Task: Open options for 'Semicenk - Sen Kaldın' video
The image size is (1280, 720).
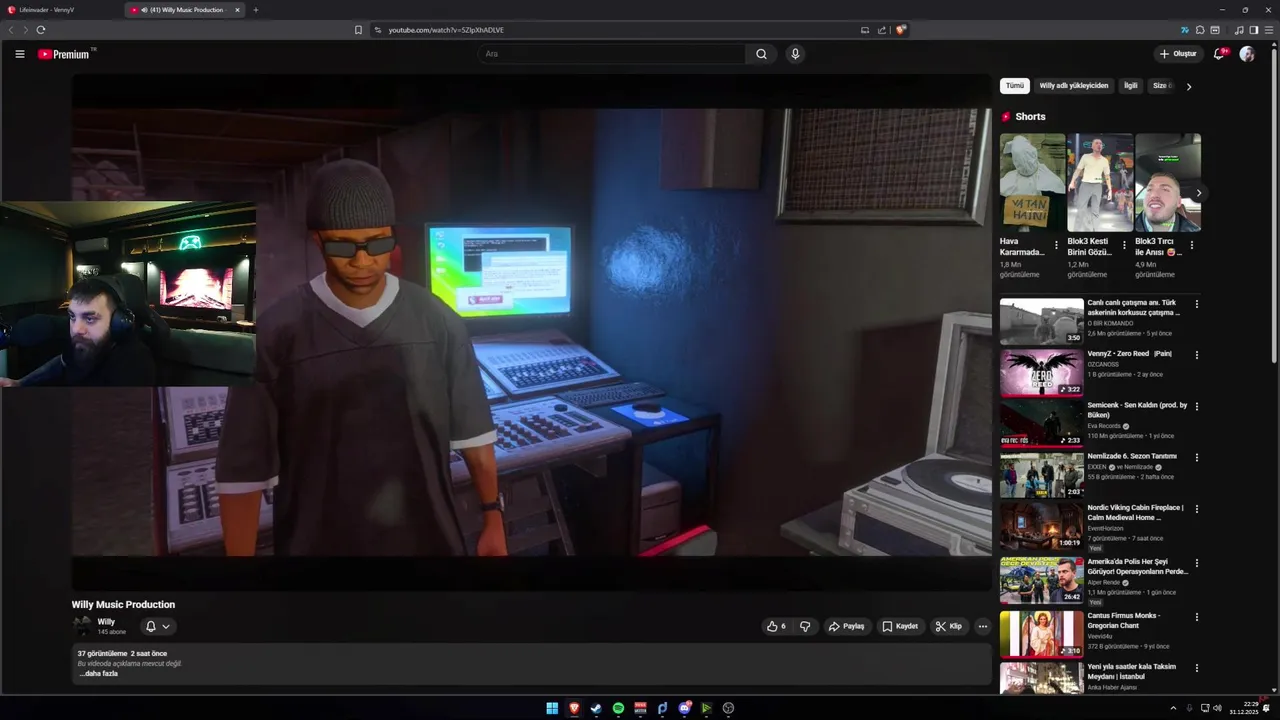Action: (x=1196, y=406)
